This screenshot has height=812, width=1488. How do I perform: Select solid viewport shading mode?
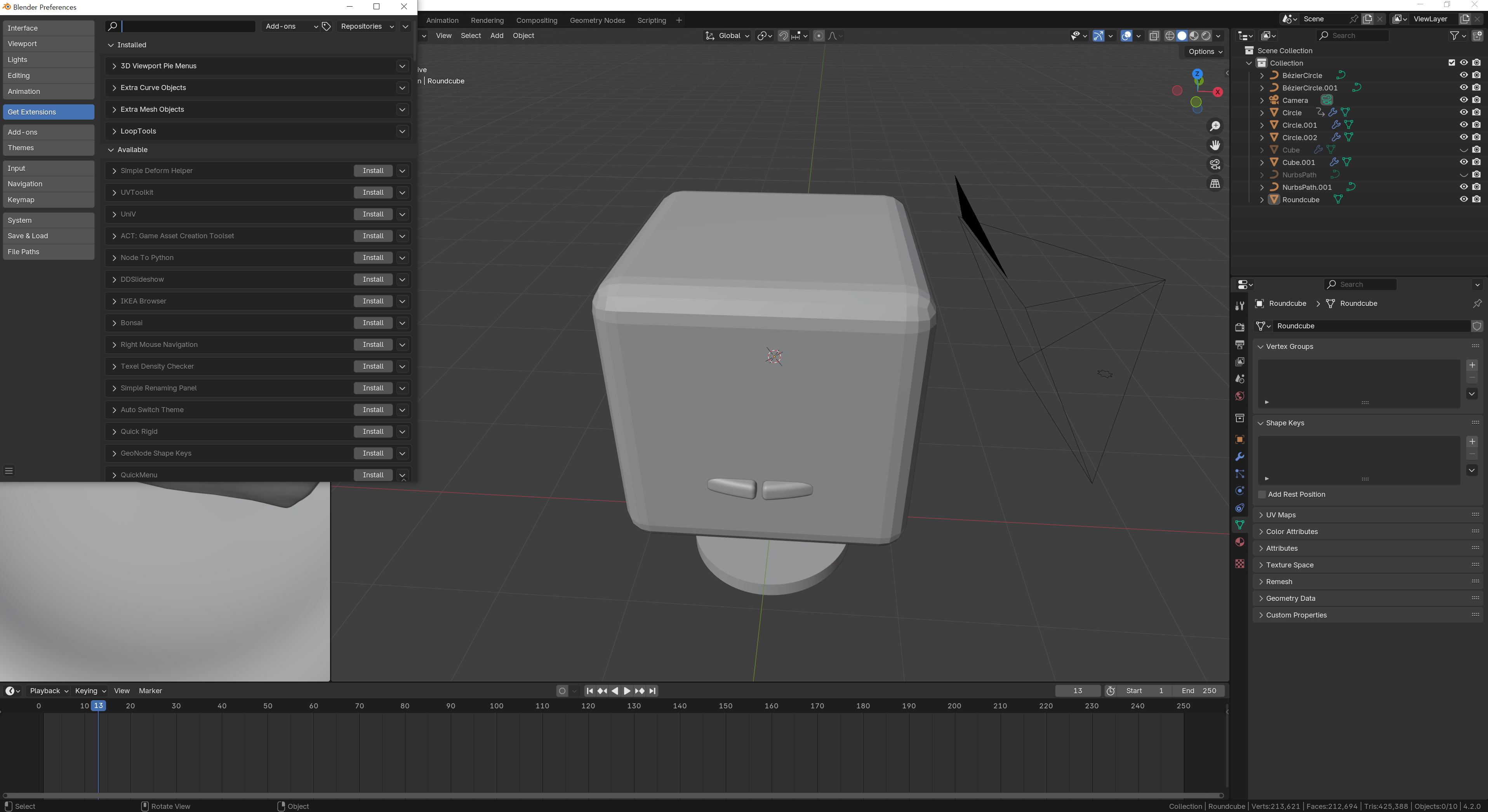point(1182,36)
